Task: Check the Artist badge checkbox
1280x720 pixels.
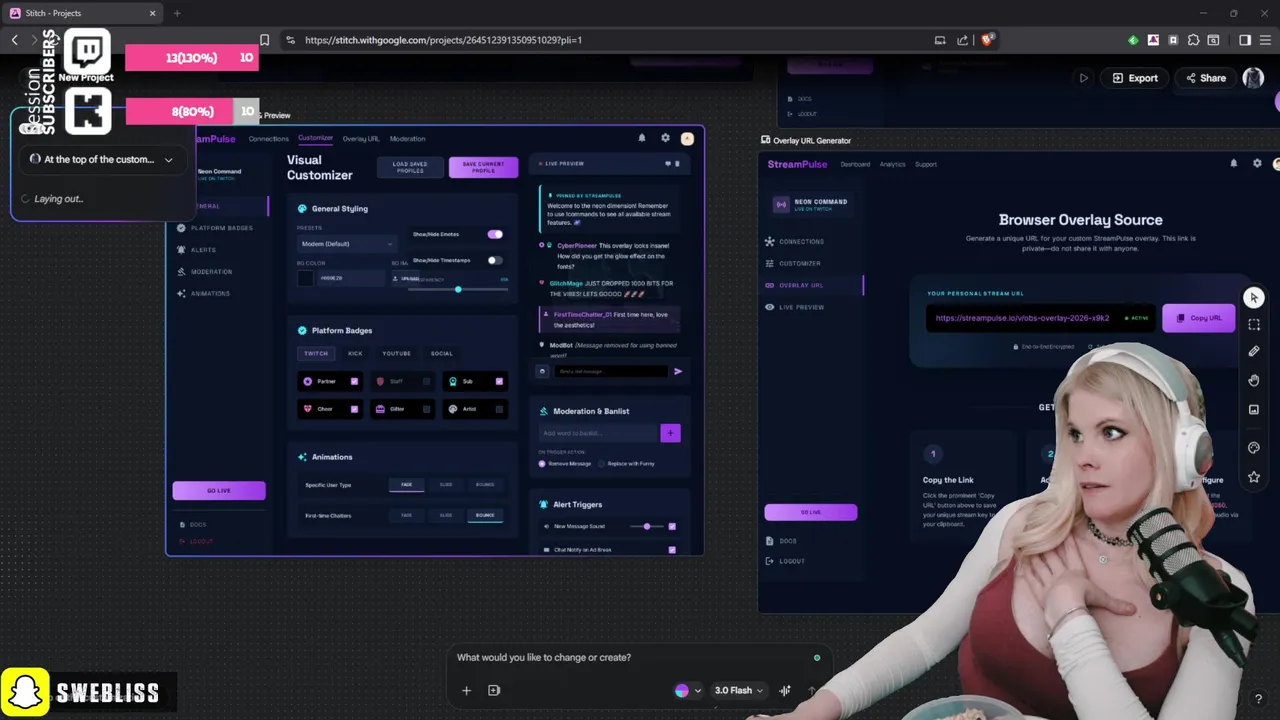Action: 499,409
